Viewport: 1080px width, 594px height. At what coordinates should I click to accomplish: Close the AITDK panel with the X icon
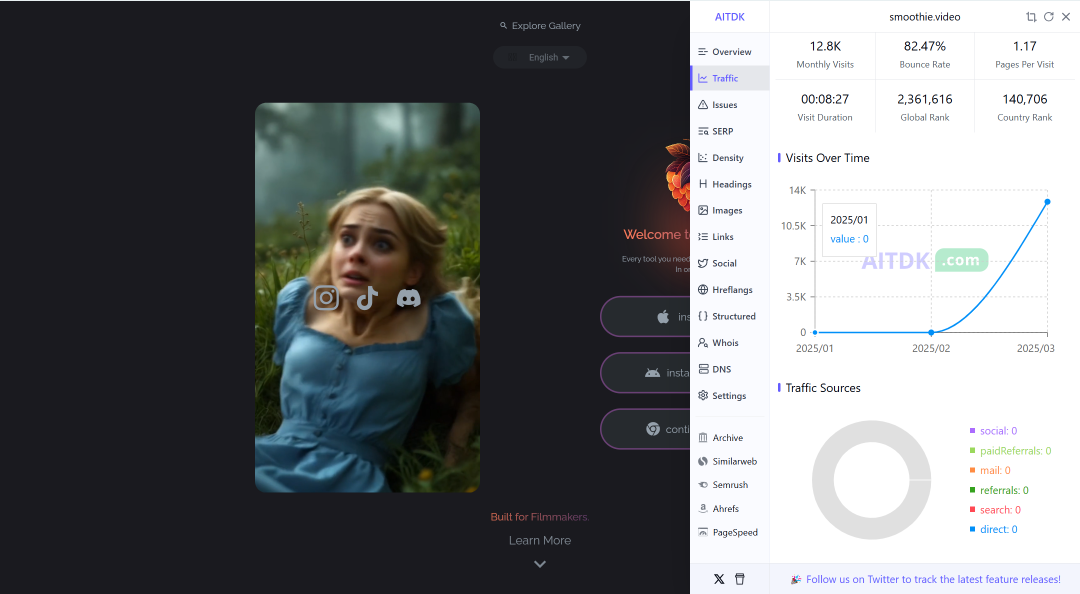pos(1066,17)
